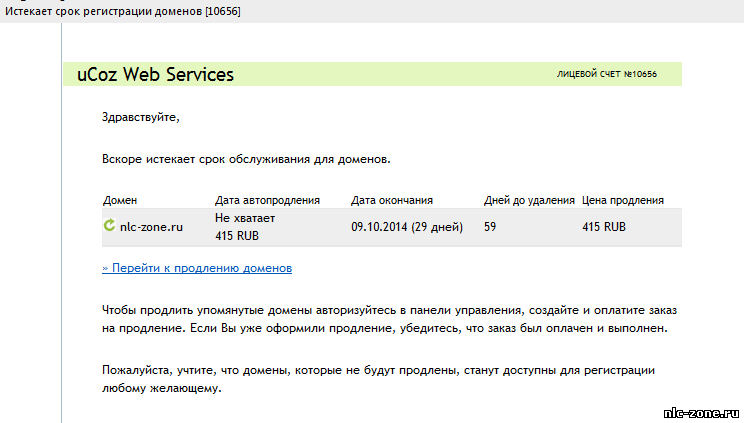The image size is (744, 423).
Task: Click the uCoz Web Services header title
Action: tap(155, 75)
